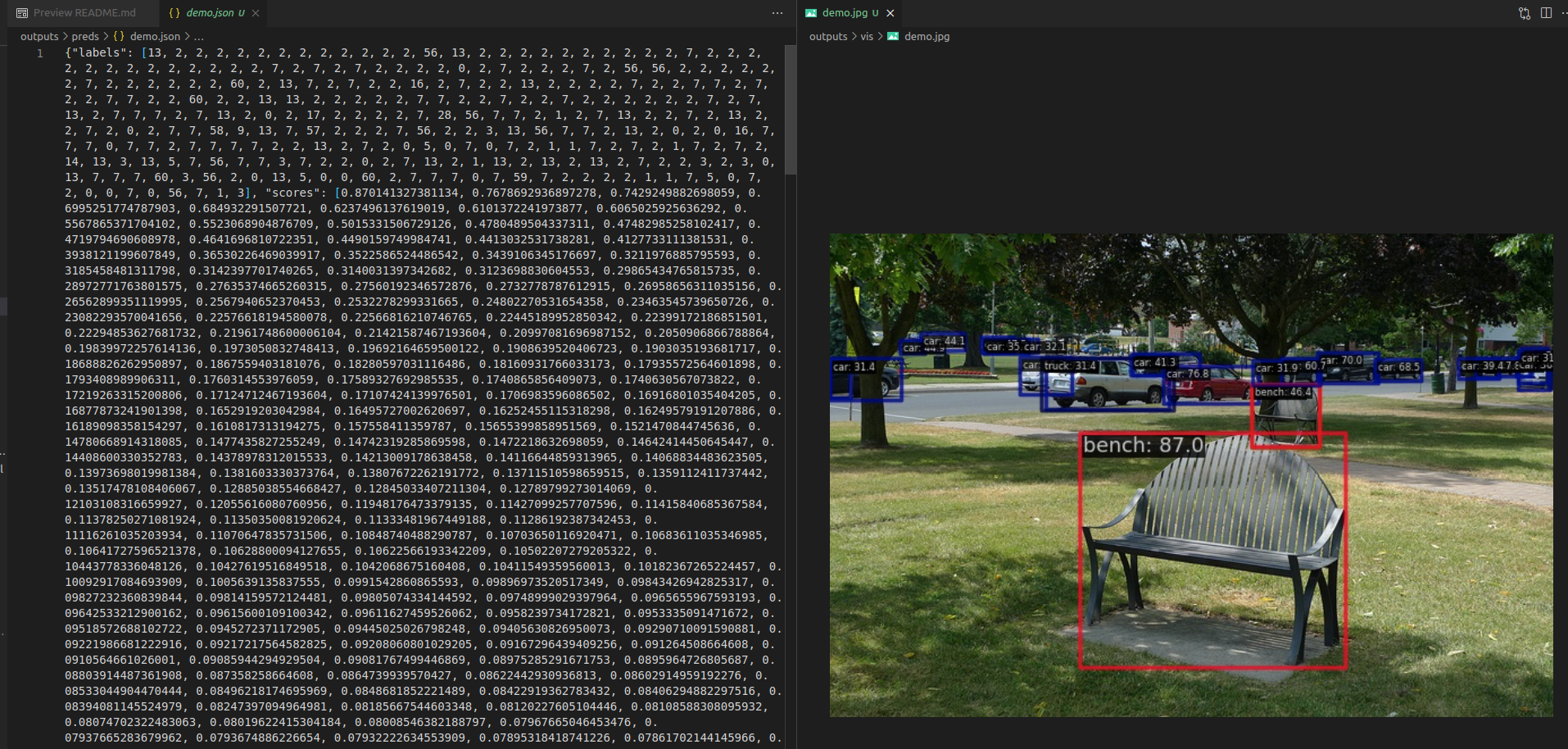This screenshot has width=1568, height=749.
Task: Click the markdown preview icon on Preview README.md tab
Action: 23,12
